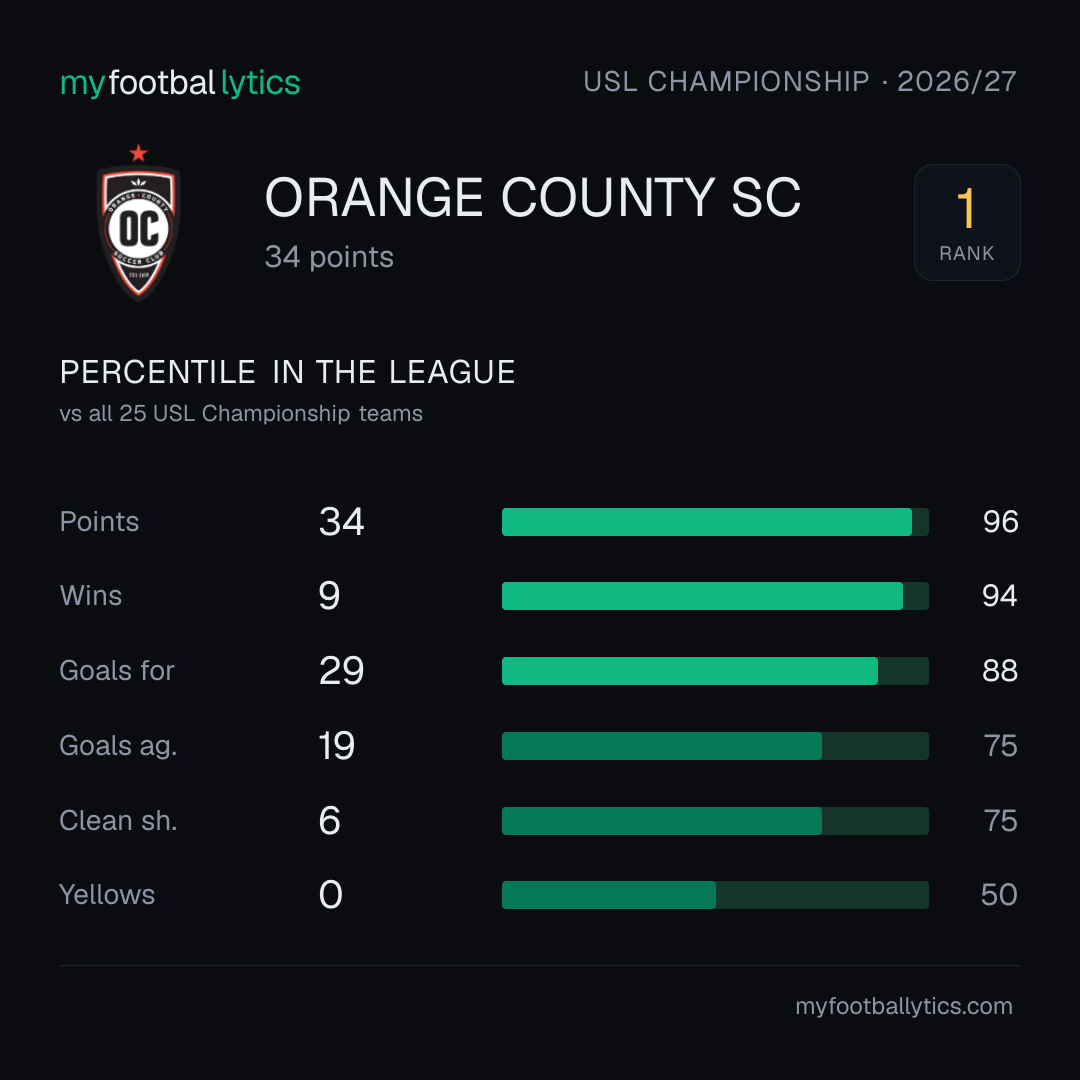
Task: Select the yellow rank 1 badge
Action: click(967, 222)
